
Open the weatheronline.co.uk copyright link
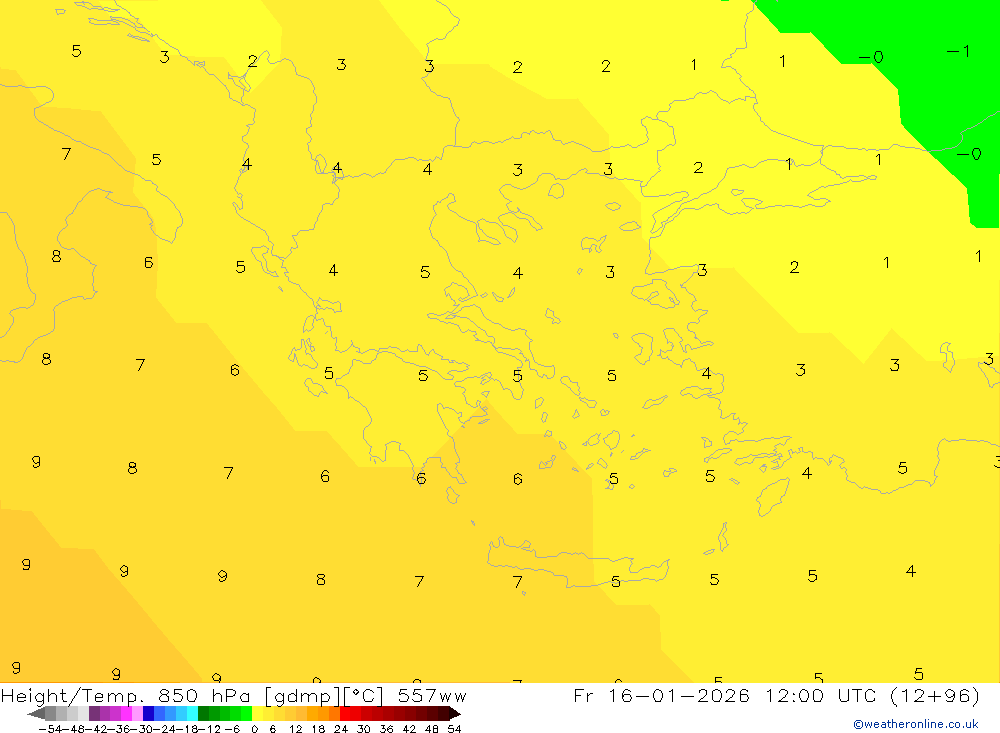click(x=916, y=724)
